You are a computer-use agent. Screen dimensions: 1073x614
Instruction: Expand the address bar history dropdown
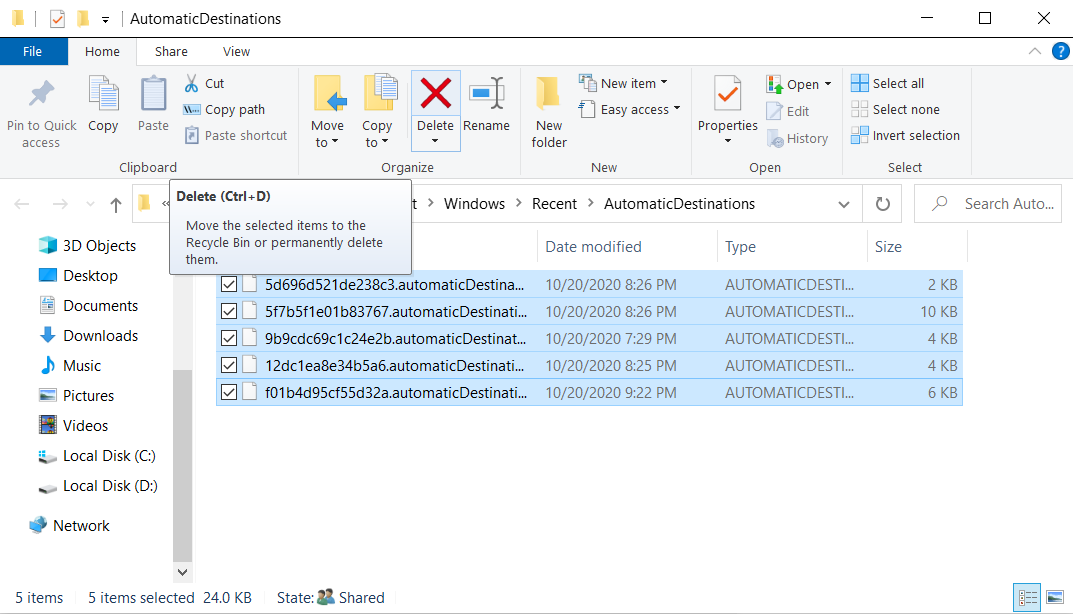tap(844, 204)
